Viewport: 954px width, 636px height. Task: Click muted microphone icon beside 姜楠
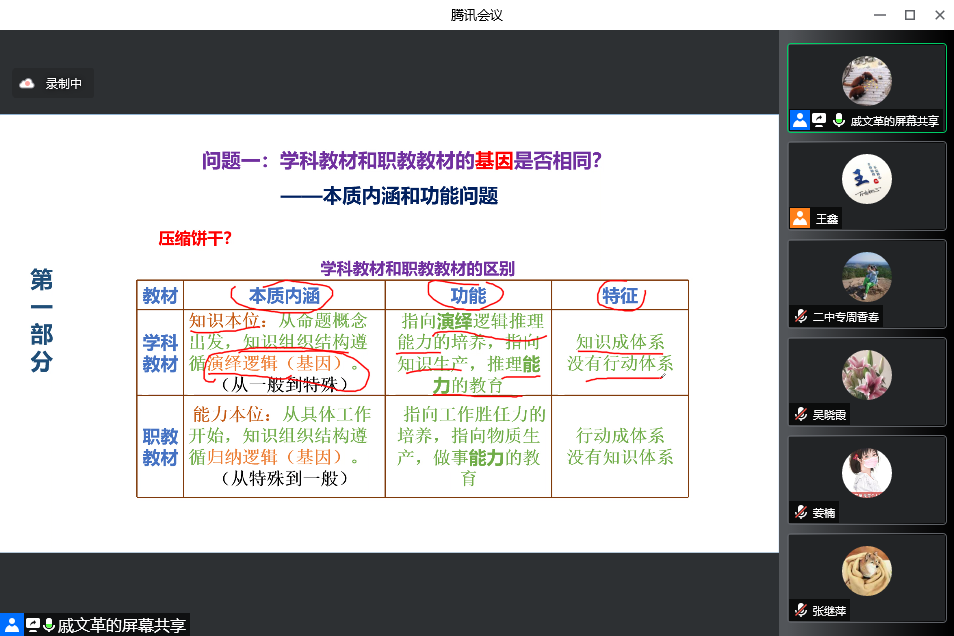click(x=801, y=512)
